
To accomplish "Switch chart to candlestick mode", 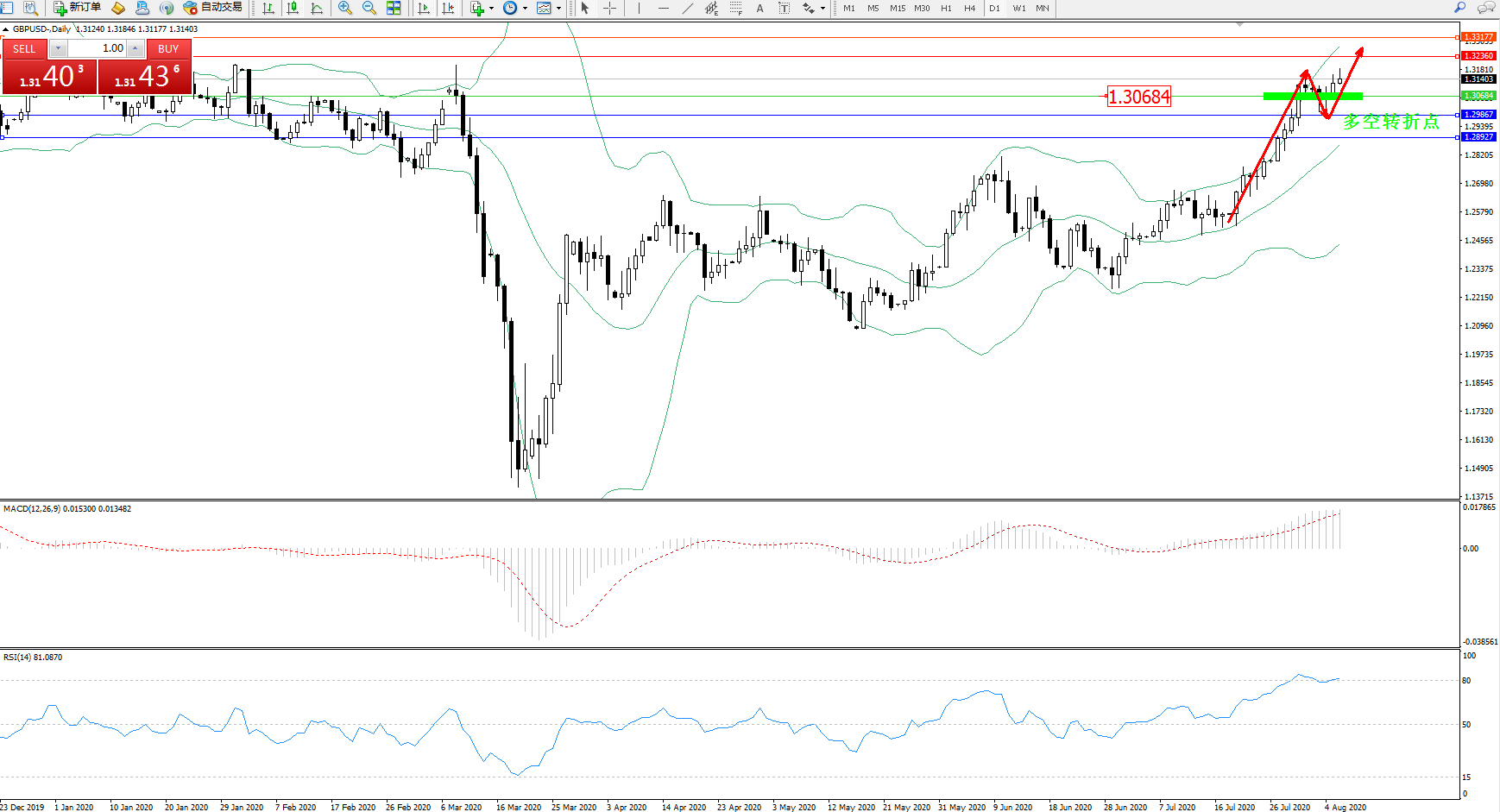I will pos(293,8).
